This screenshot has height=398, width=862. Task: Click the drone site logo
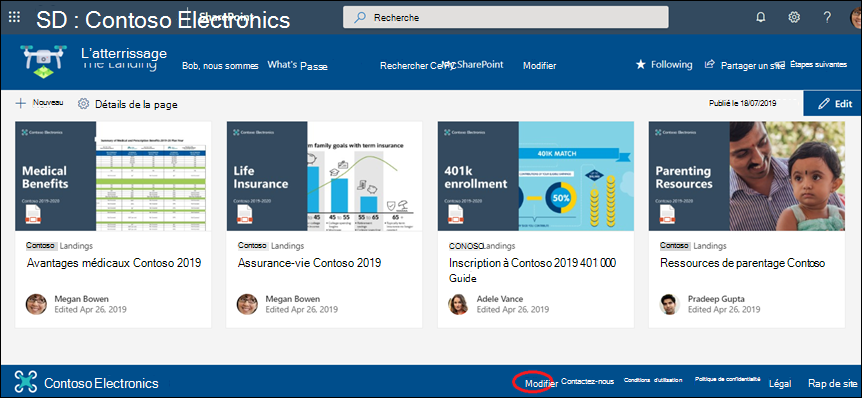[x=43, y=61]
